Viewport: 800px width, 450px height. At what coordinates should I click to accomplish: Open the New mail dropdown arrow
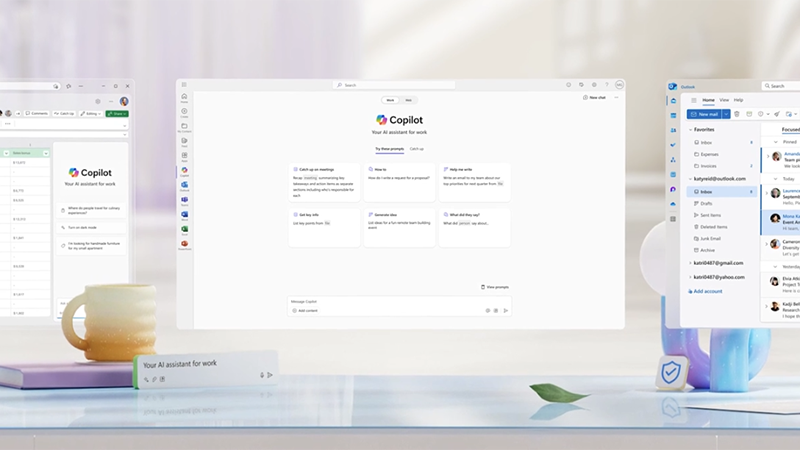click(x=726, y=114)
